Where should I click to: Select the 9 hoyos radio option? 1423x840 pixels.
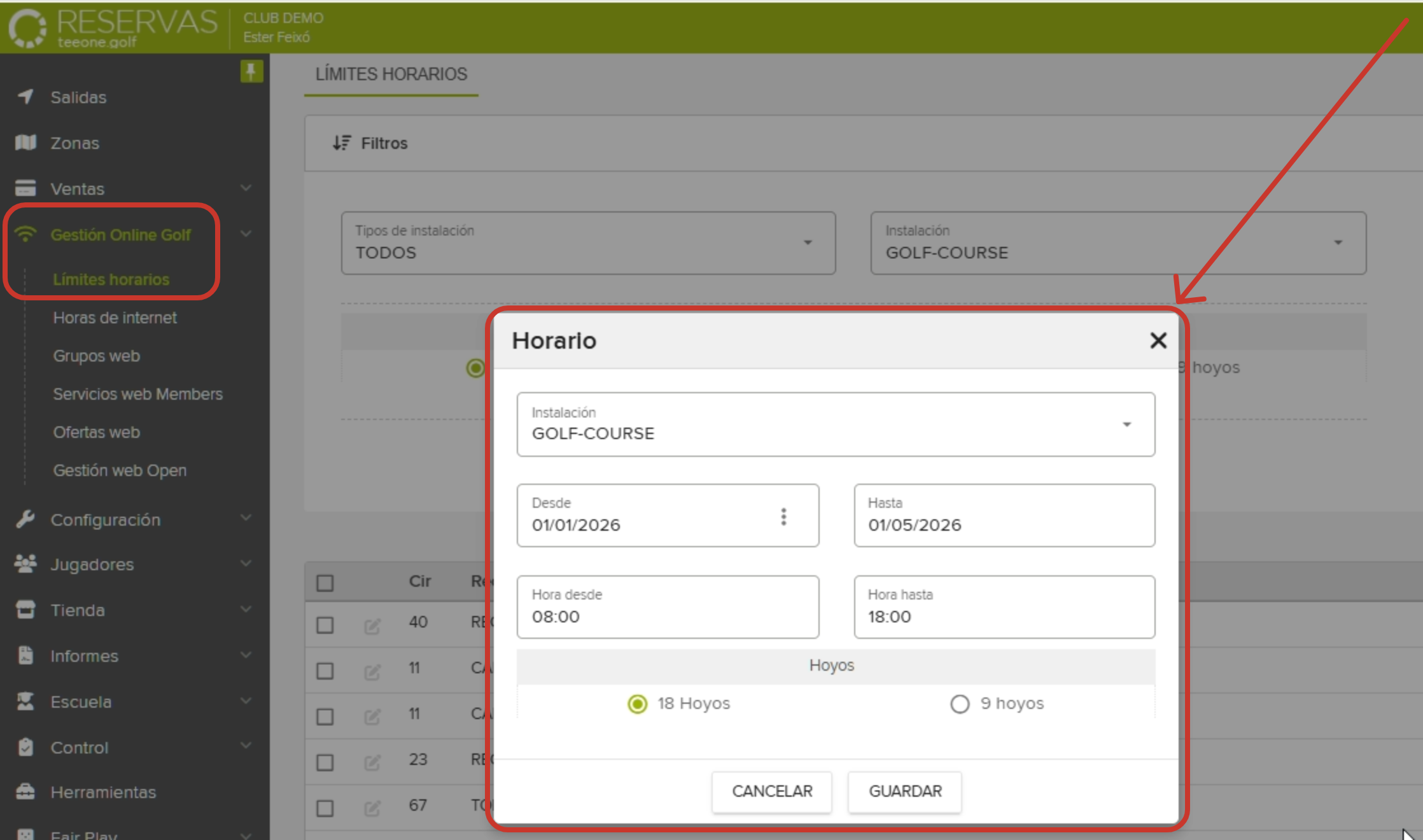(960, 704)
